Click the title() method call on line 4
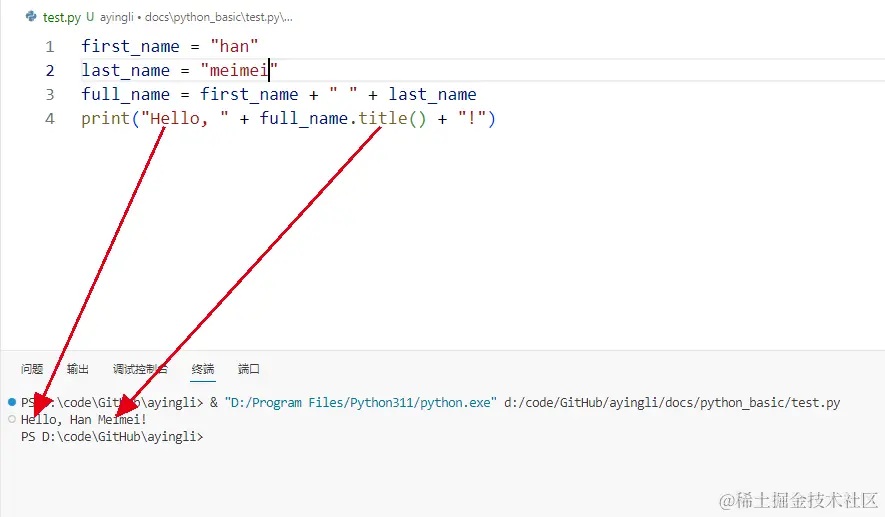The height and width of the screenshot is (517, 885). point(392,119)
